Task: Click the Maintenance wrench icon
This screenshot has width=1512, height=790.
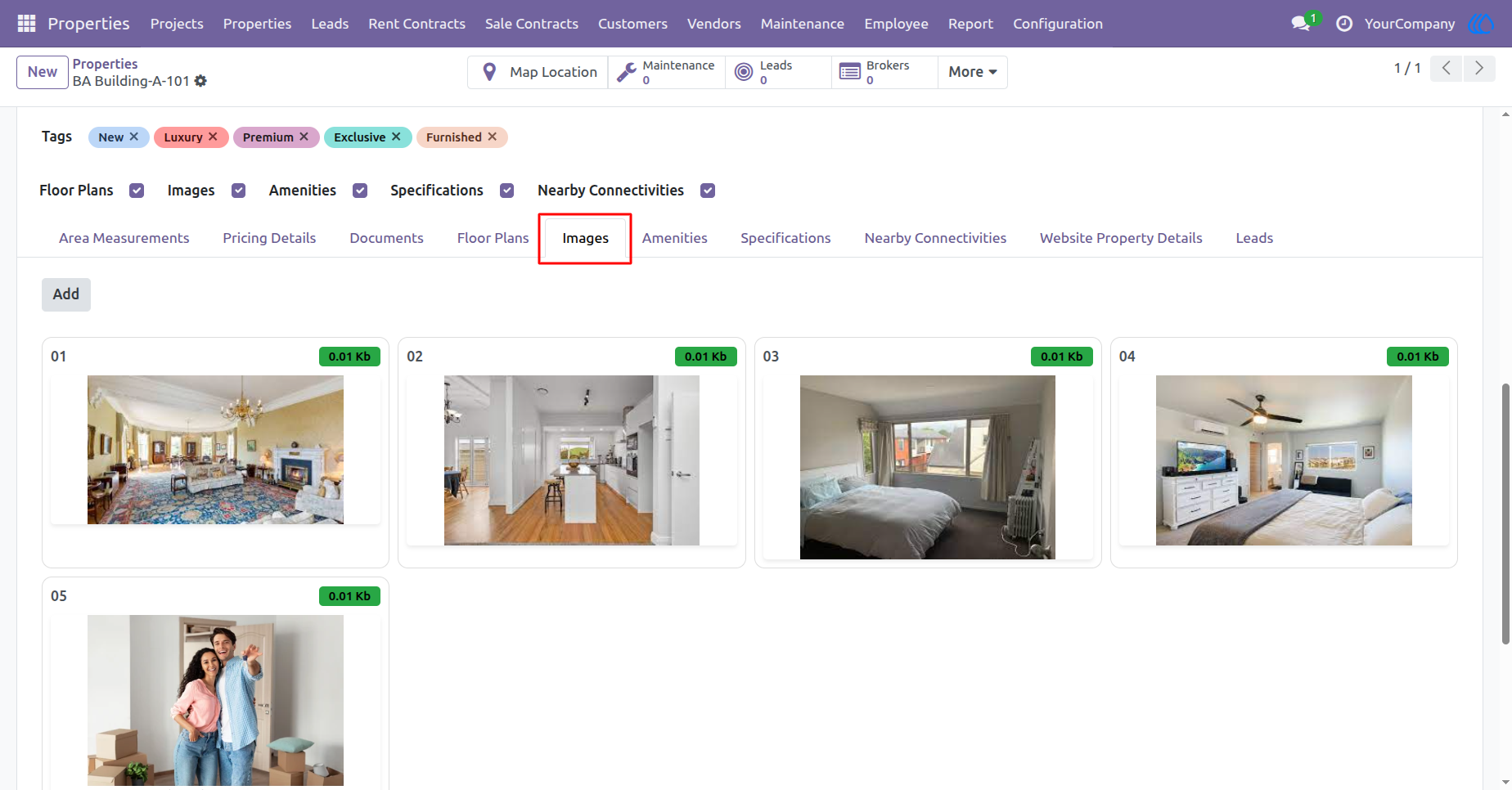Action: click(x=626, y=72)
